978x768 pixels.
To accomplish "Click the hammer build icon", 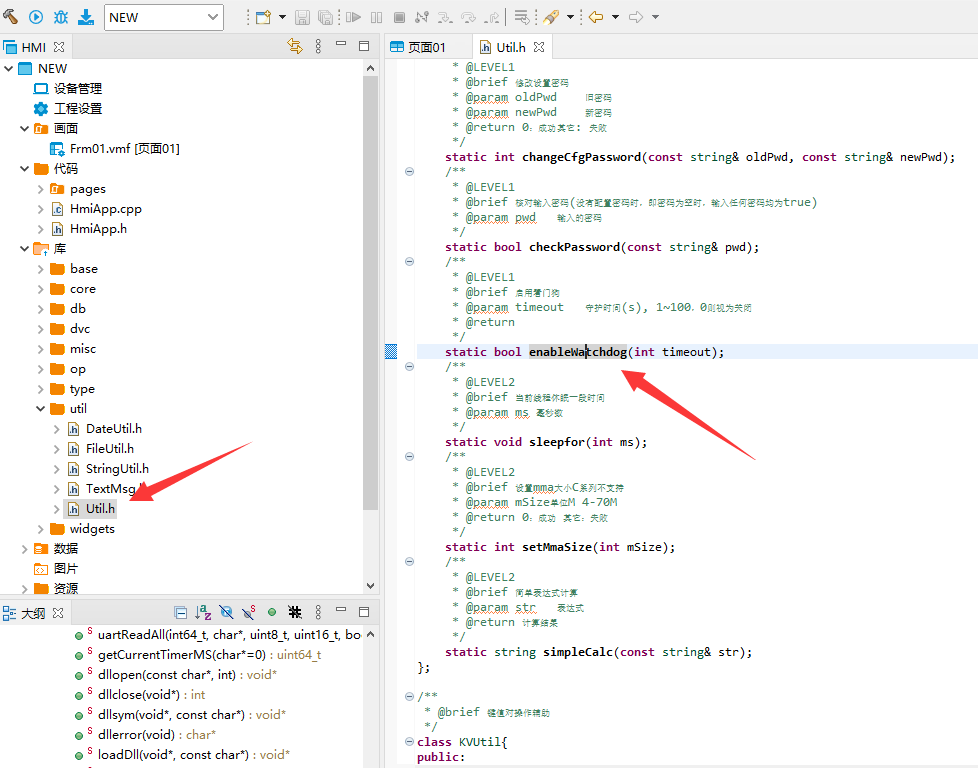I will tap(11, 16).
